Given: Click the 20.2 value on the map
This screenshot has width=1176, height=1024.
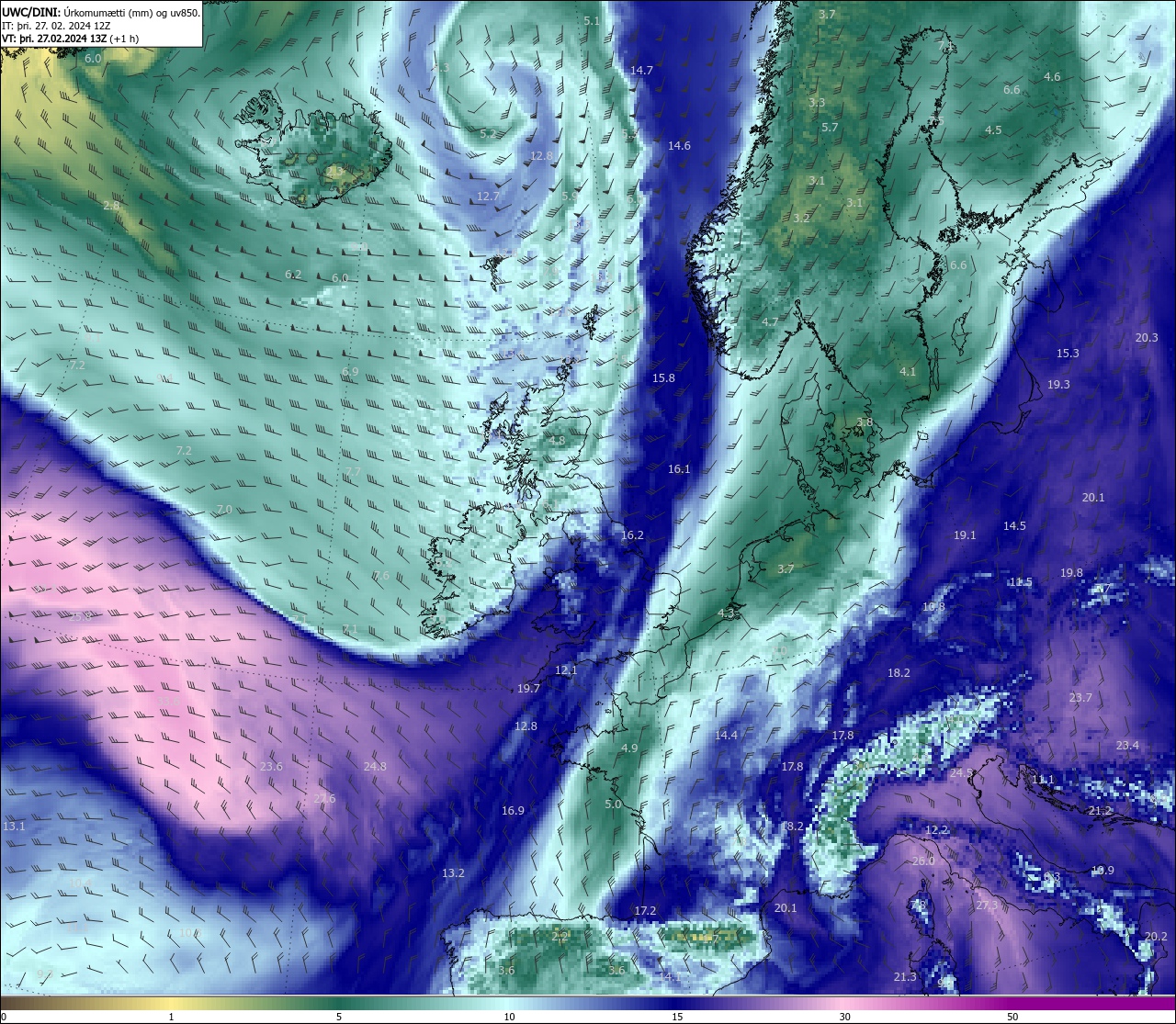Looking at the screenshot, I should [x=1156, y=937].
